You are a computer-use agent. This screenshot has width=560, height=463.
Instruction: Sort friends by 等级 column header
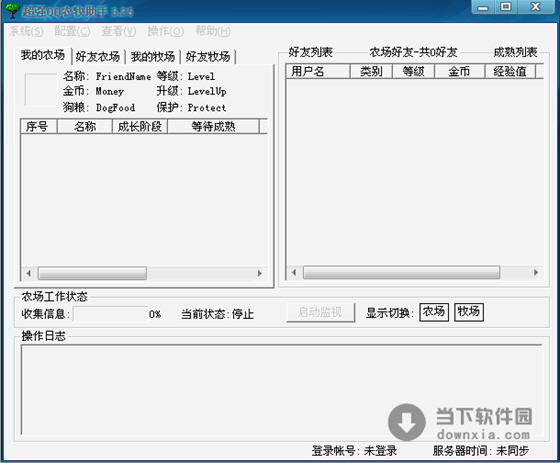click(413, 71)
